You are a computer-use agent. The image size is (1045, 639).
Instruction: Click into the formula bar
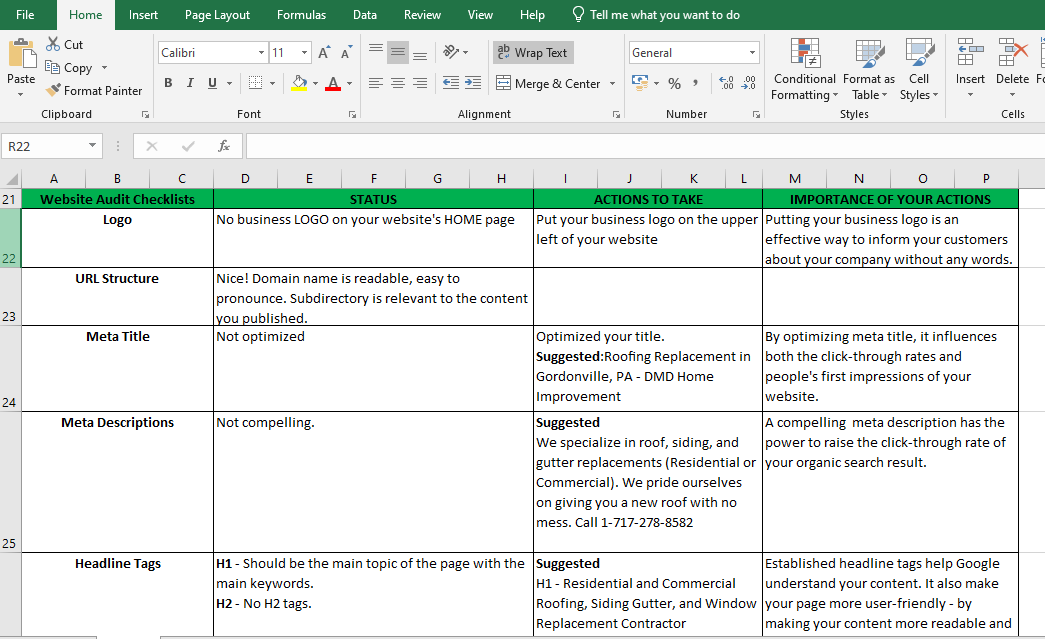click(x=645, y=146)
